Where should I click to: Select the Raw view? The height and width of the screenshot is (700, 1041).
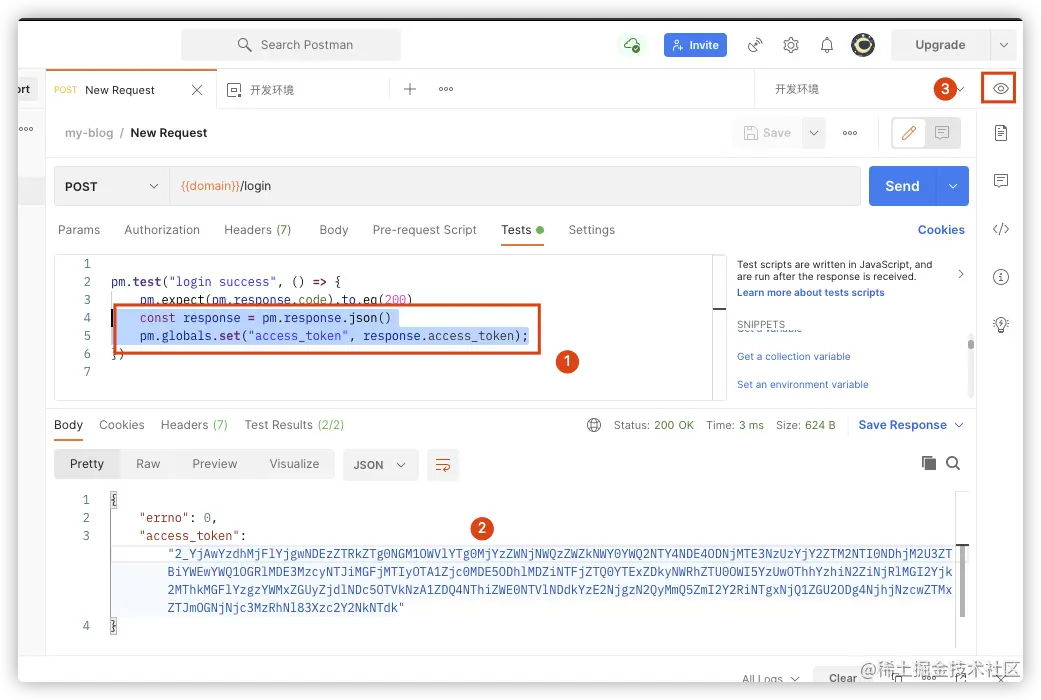[x=148, y=464]
